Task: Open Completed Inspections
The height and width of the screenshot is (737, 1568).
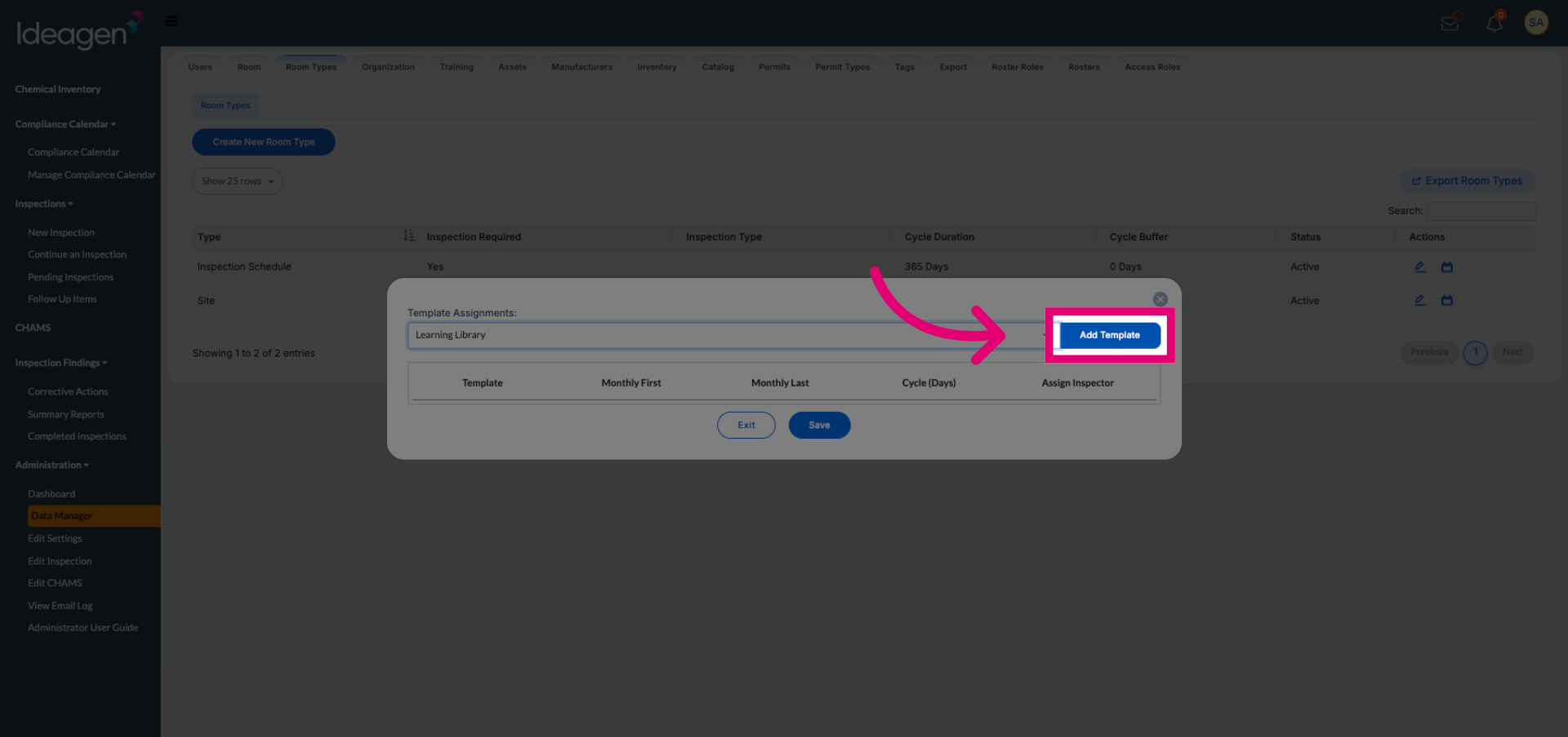Action: [x=77, y=436]
